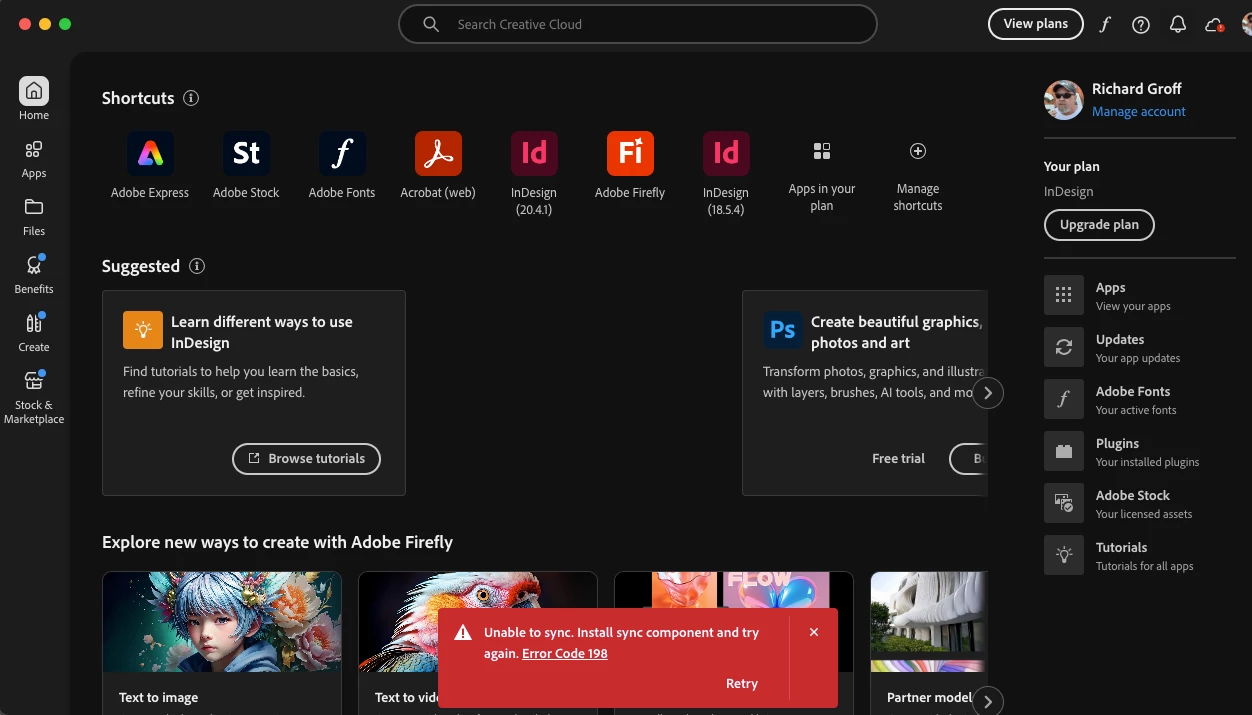Open profile avatar in top bar
This screenshot has width=1252, height=715.
[1247, 24]
